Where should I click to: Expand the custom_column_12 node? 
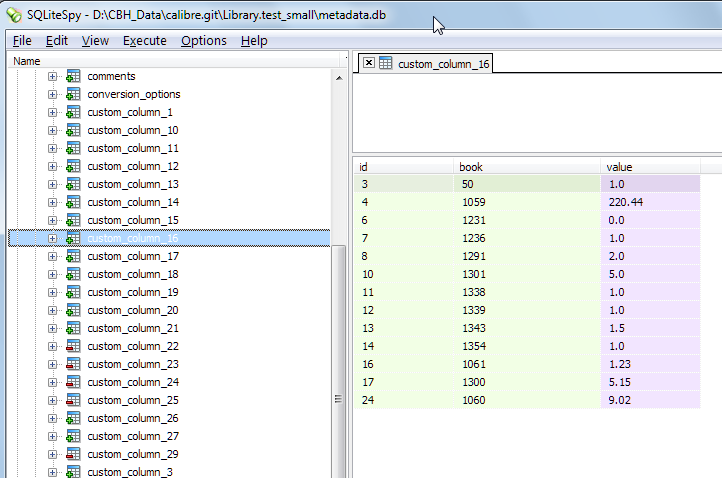(x=52, y=166)
